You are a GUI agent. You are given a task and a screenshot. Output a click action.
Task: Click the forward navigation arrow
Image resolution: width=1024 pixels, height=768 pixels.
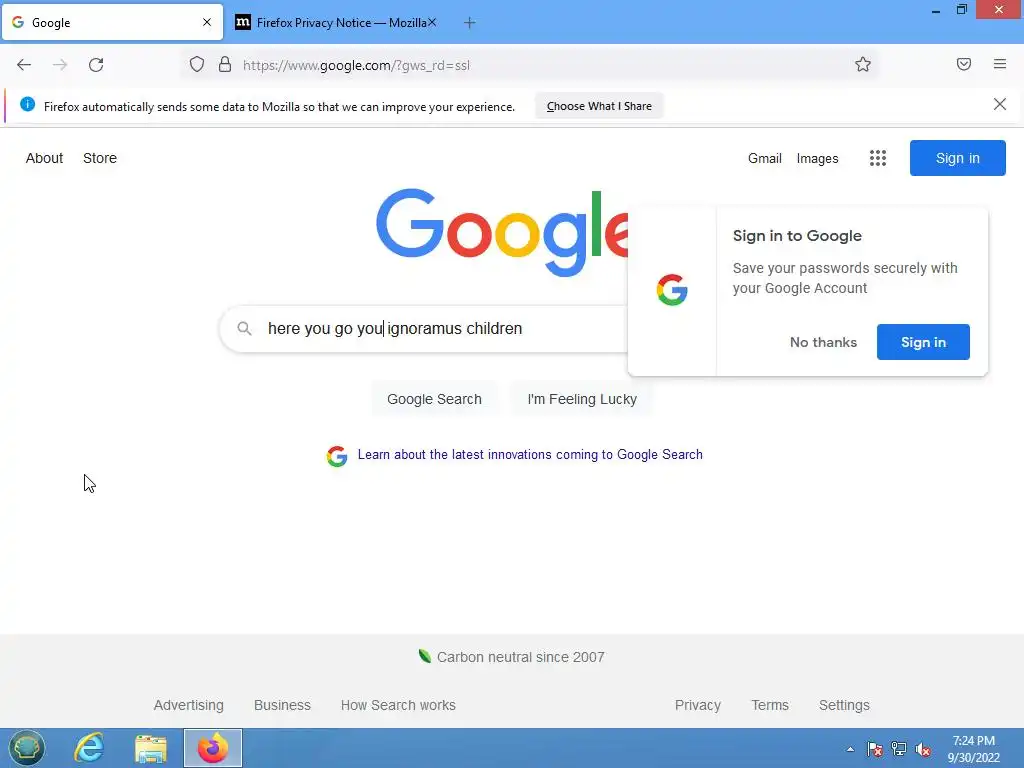60,65
